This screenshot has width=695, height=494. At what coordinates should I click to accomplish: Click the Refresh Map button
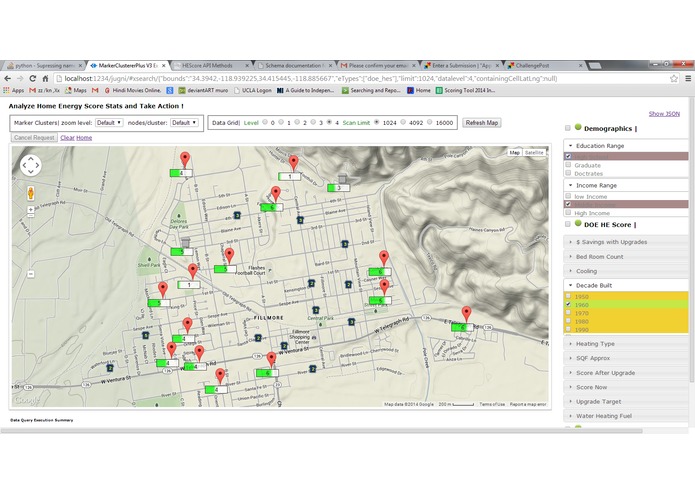[x=482, y=123]
